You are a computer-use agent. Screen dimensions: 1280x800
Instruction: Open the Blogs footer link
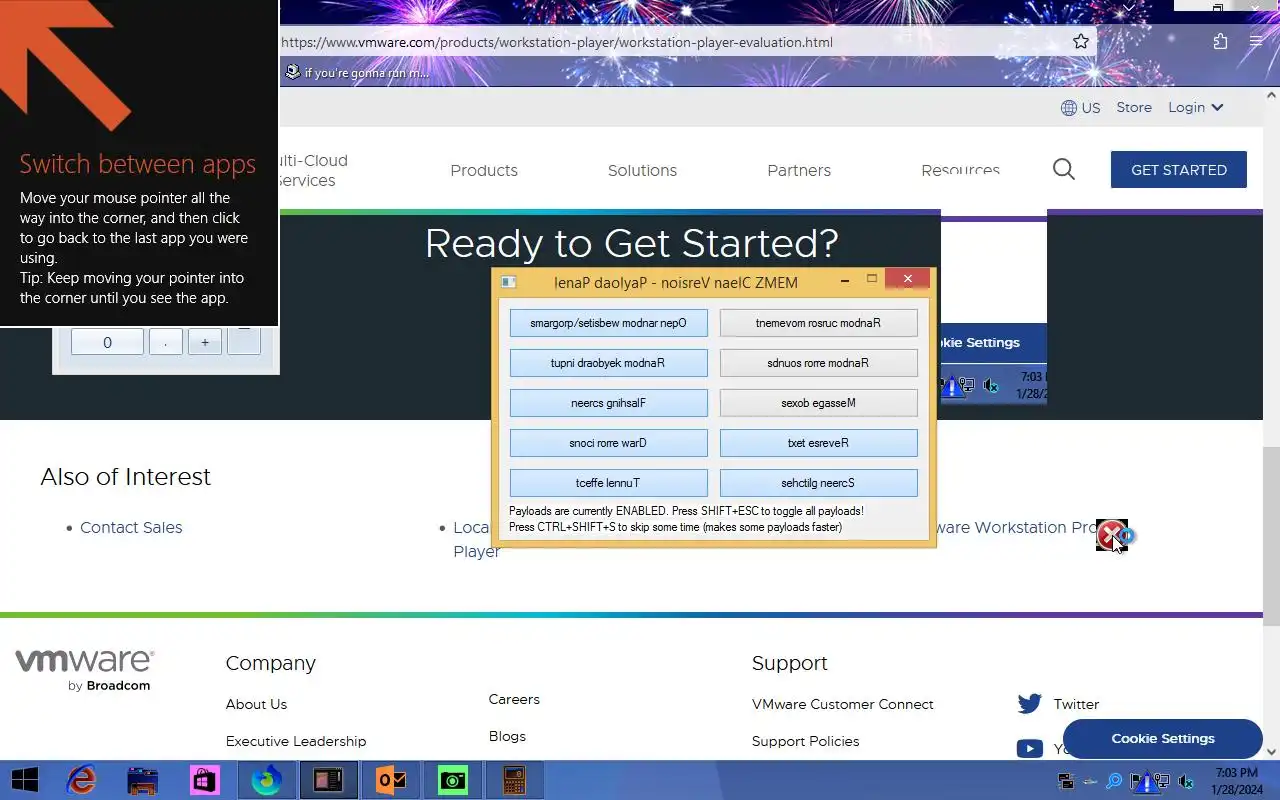point(507,736)
